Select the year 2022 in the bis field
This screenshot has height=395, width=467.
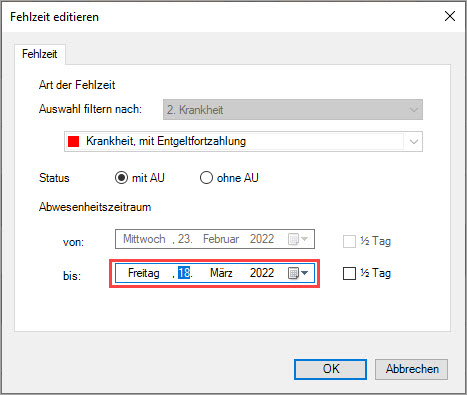(262, 273)
